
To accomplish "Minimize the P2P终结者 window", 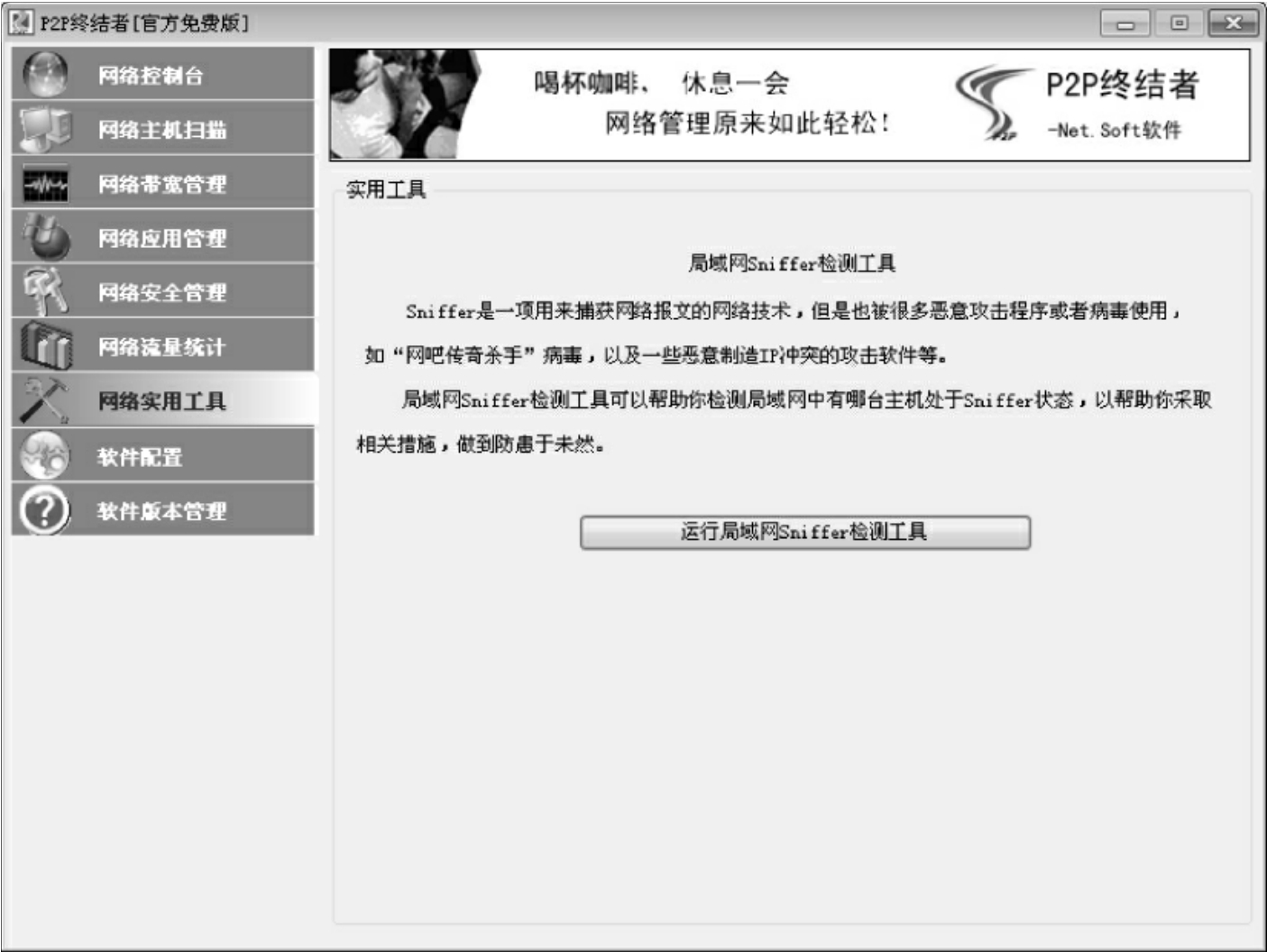I will (x=1125, y=23).
